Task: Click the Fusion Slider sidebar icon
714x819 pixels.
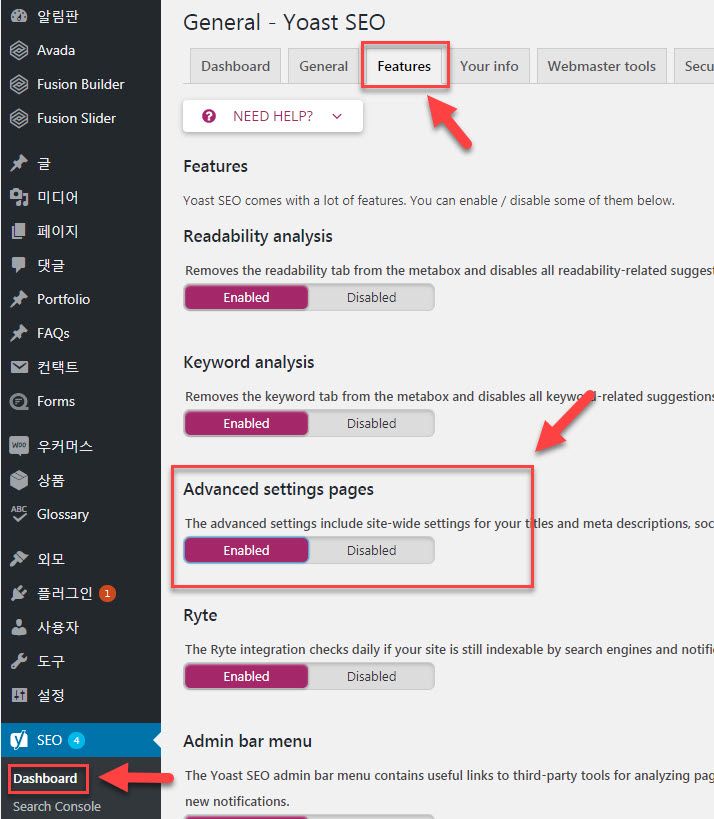Action: tap(19, 118)
